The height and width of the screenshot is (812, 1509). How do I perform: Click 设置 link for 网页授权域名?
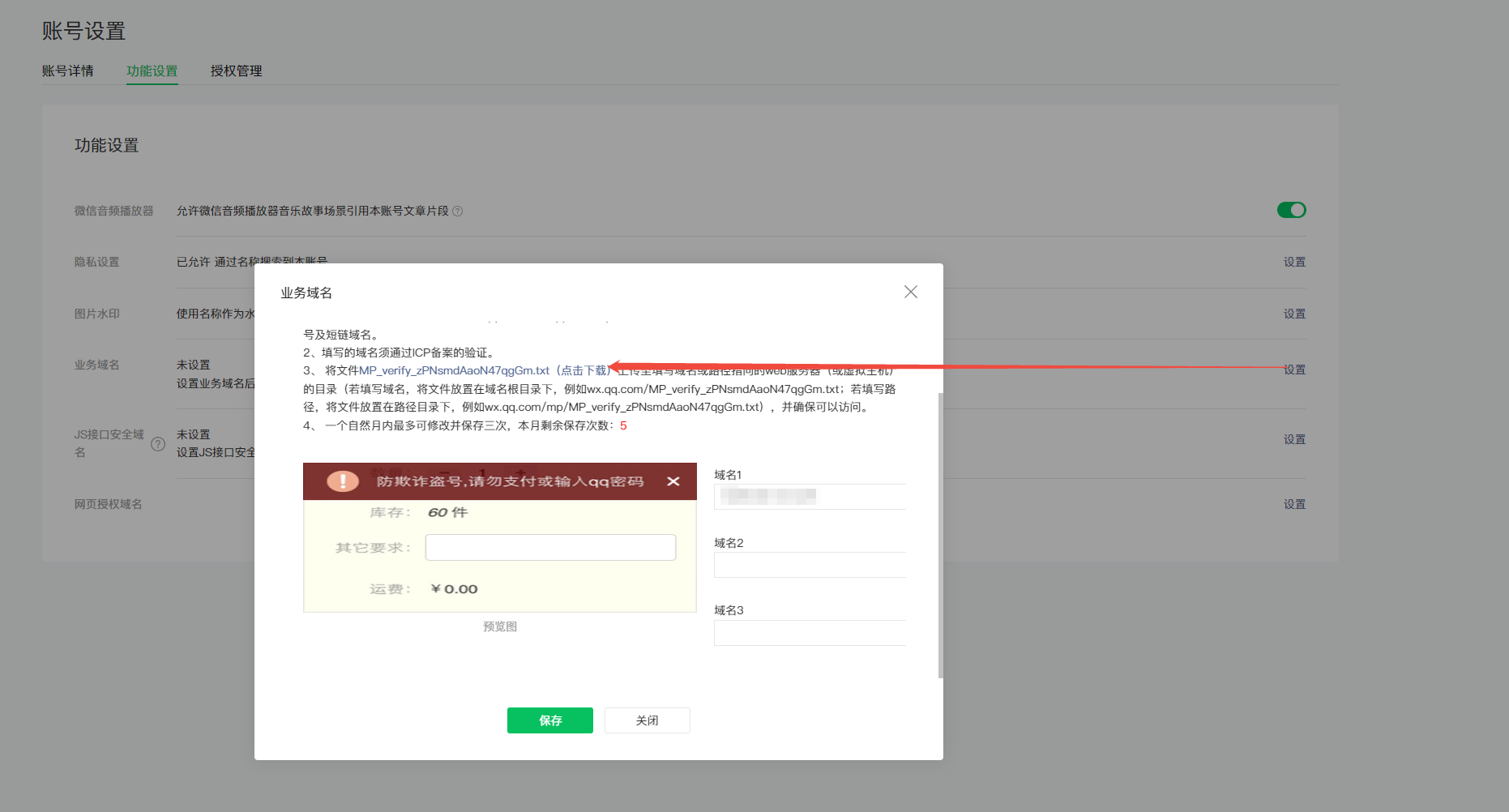1294,505
